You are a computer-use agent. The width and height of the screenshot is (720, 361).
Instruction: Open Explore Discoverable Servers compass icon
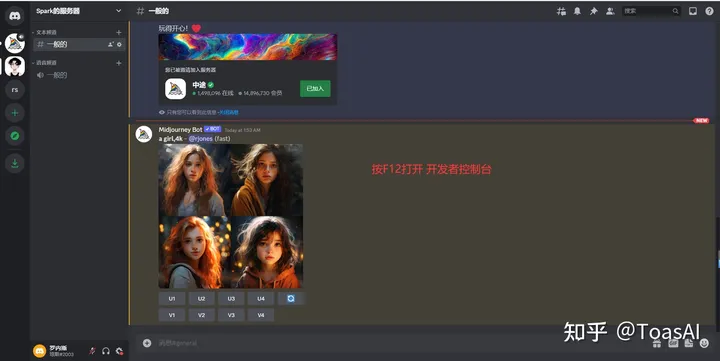point(15,136)
